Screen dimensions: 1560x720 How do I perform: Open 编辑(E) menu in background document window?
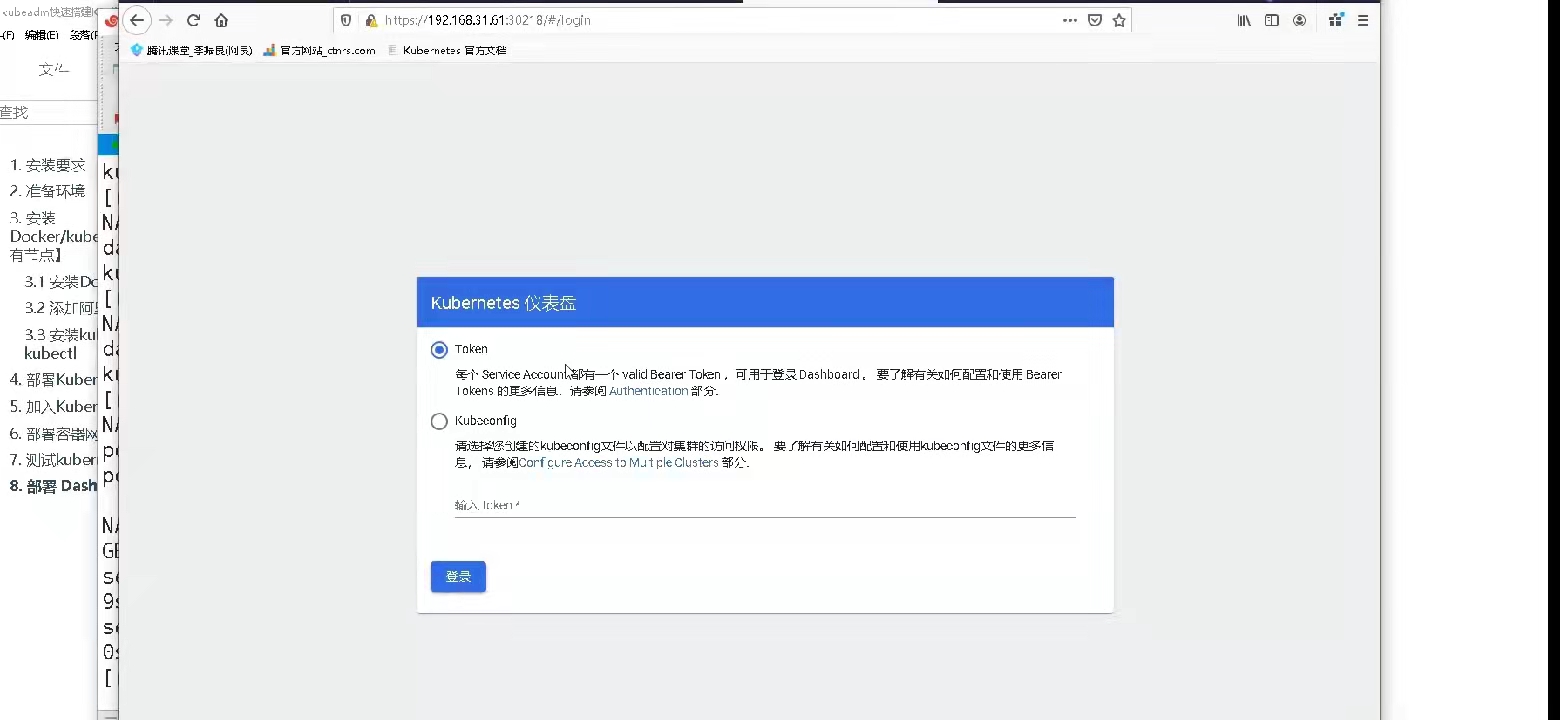pos(42,35)
